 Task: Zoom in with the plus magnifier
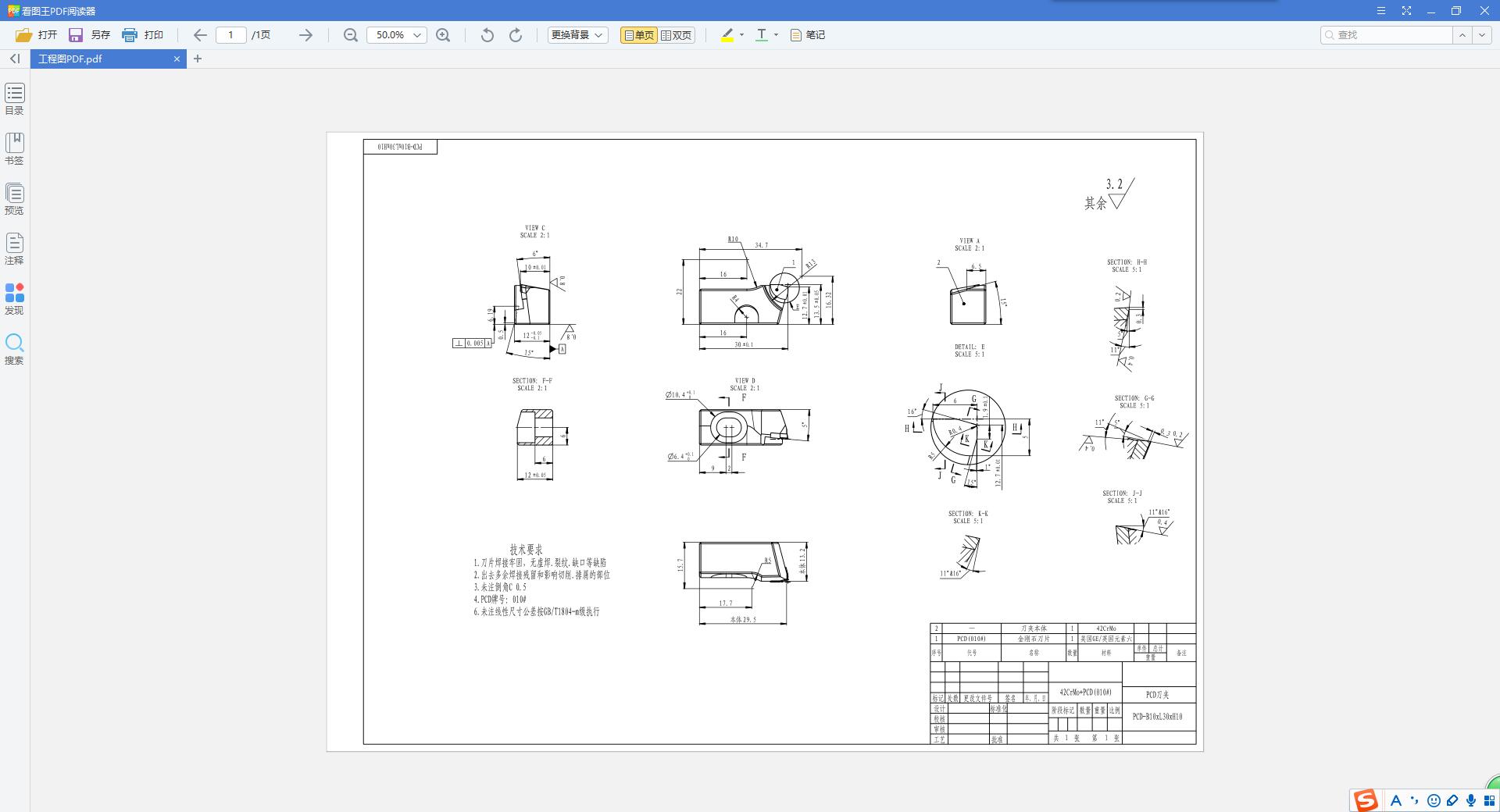(443, 35)
